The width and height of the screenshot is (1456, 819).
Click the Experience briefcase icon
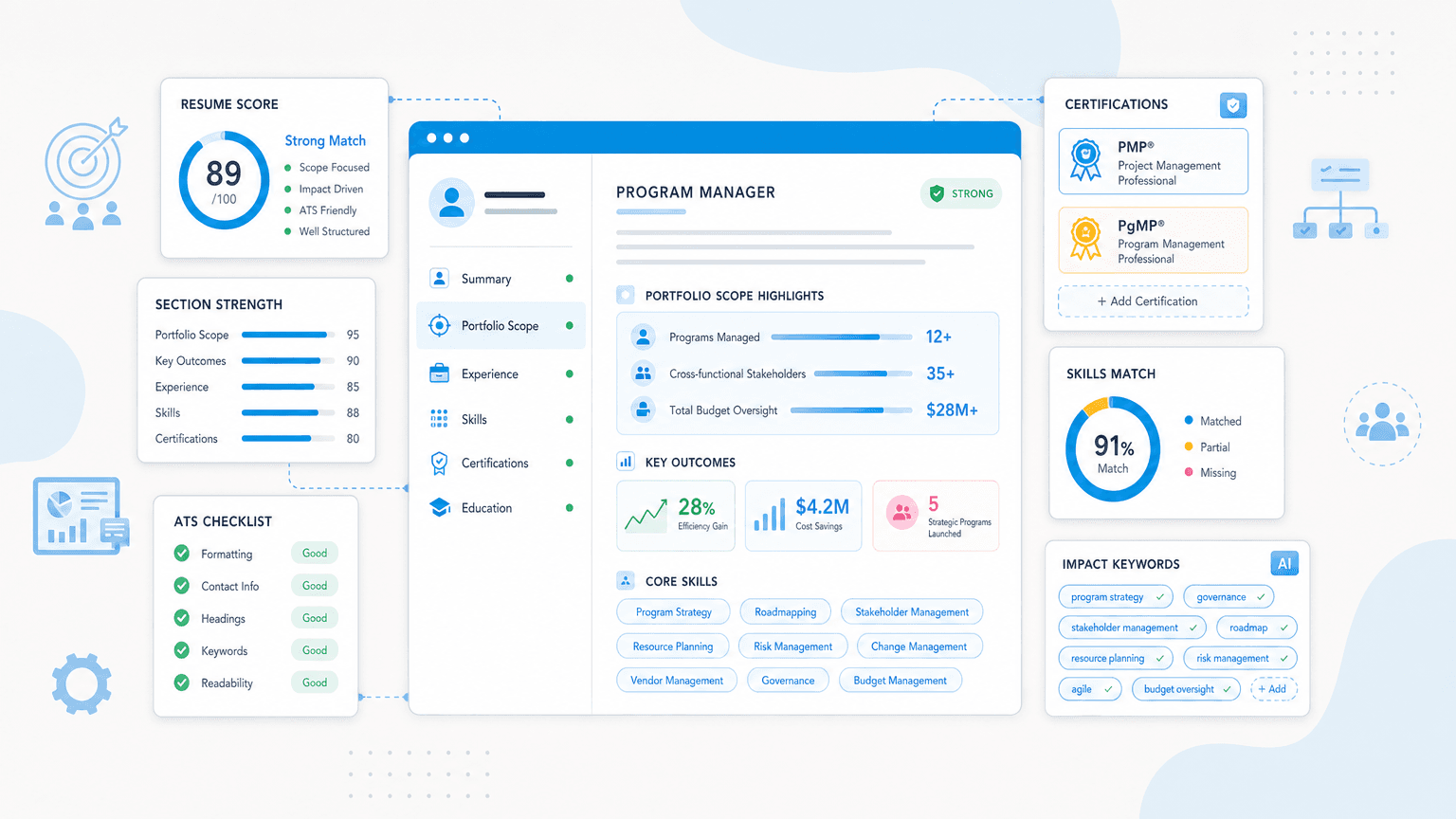click(439, 373)
